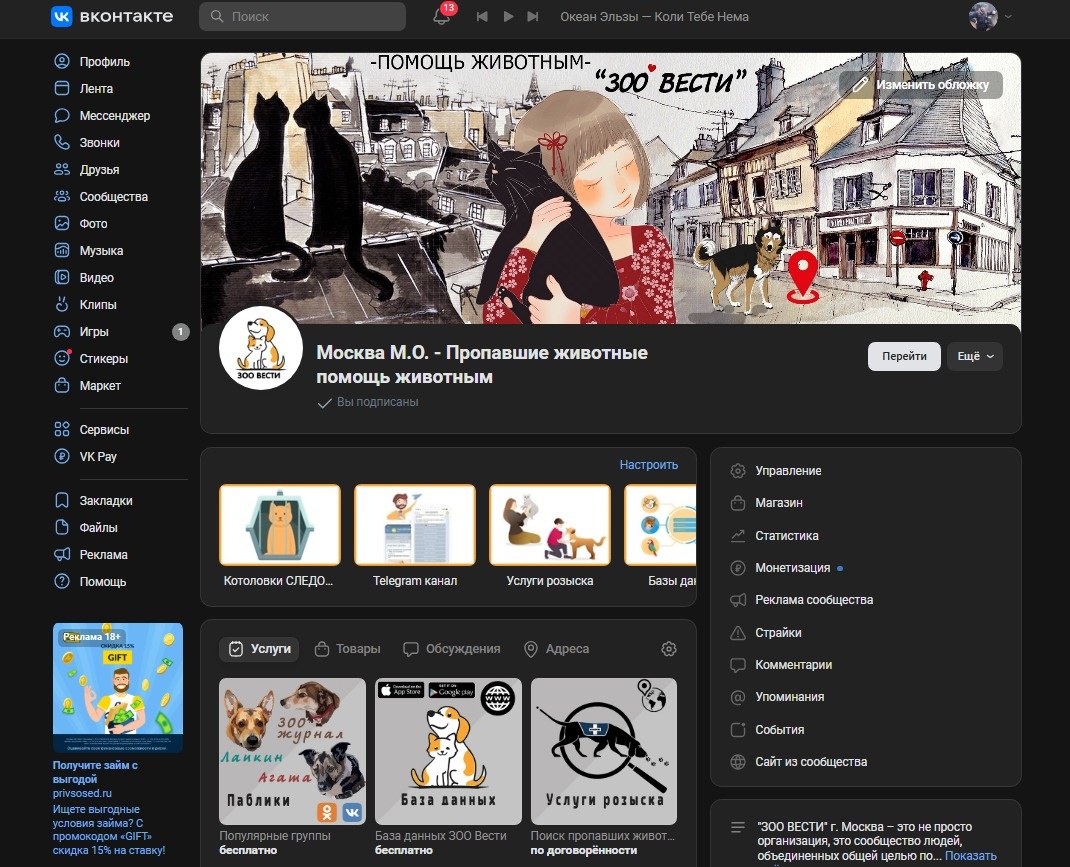This screenshot has width=1070, height=867.
Task: Open Telegram канал menu card
Action: 415,536
